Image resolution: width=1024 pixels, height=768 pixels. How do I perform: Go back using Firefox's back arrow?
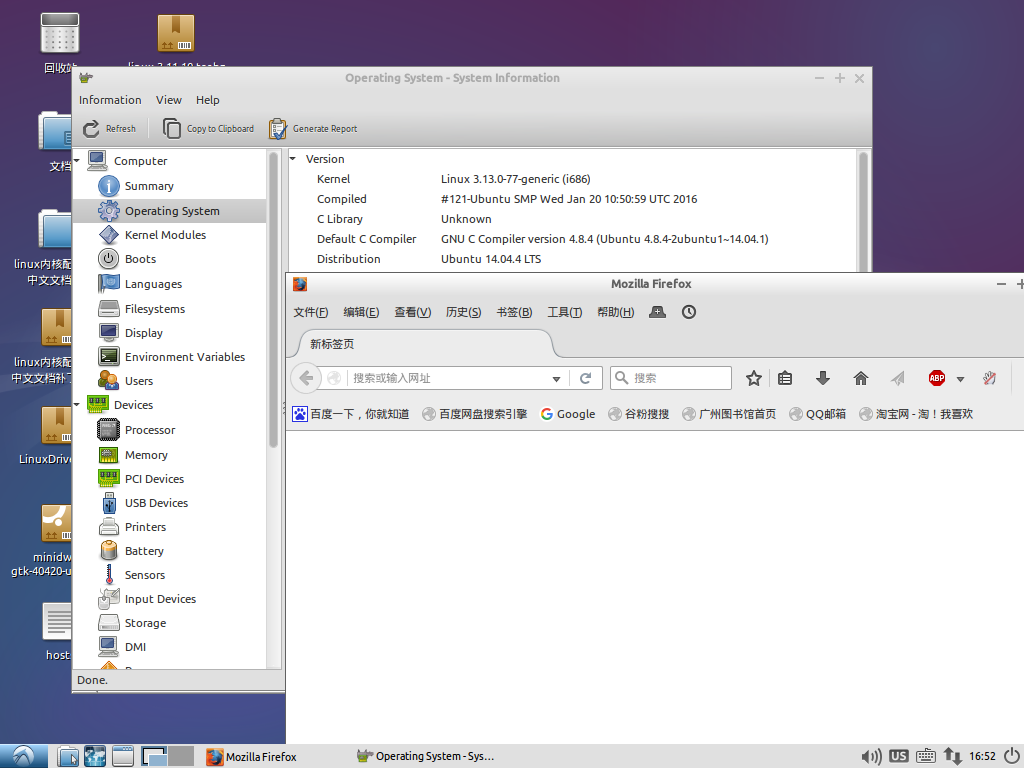(x=306, y=377)
